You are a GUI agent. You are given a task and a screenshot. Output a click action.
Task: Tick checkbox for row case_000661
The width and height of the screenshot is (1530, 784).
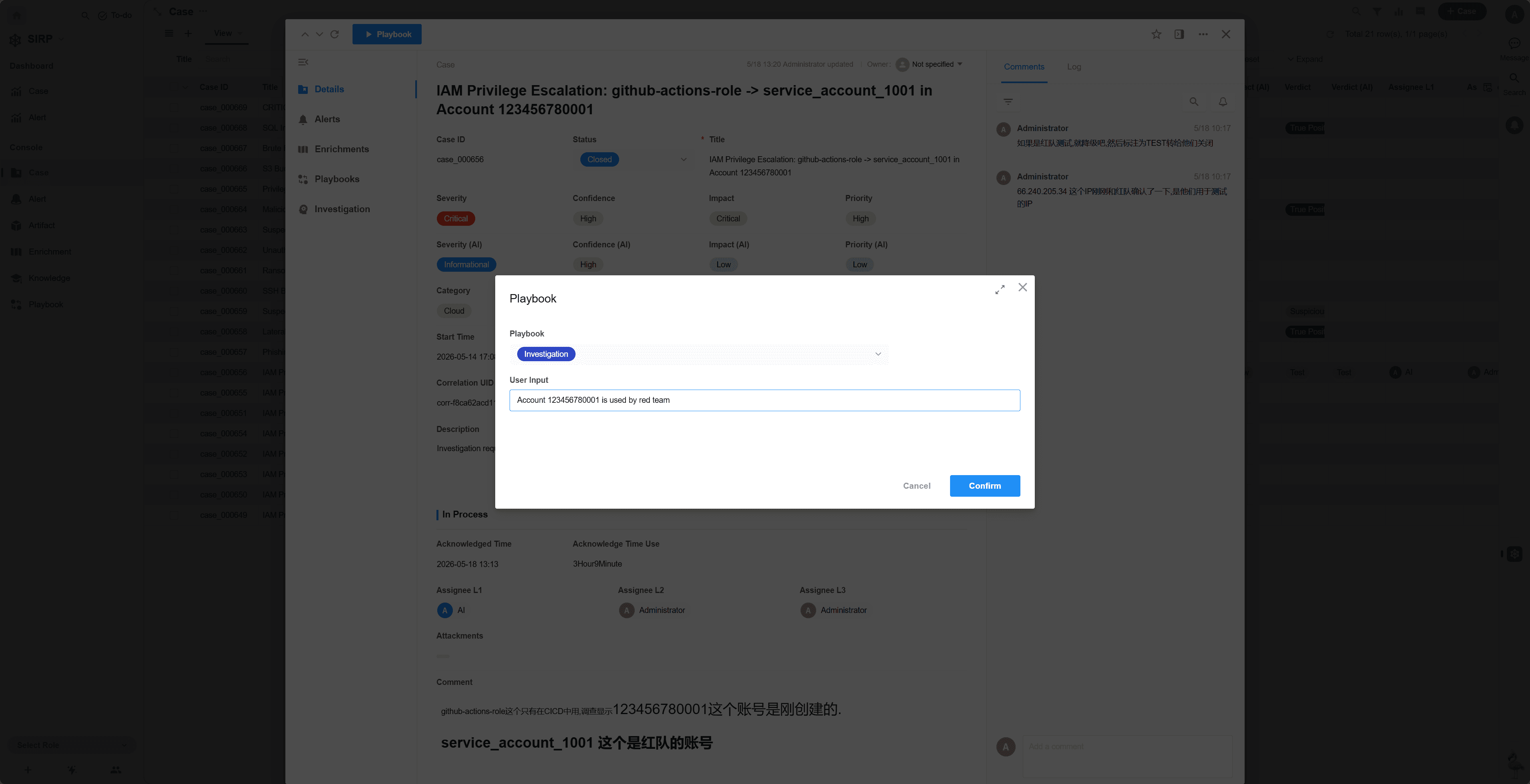click(174, 271)
